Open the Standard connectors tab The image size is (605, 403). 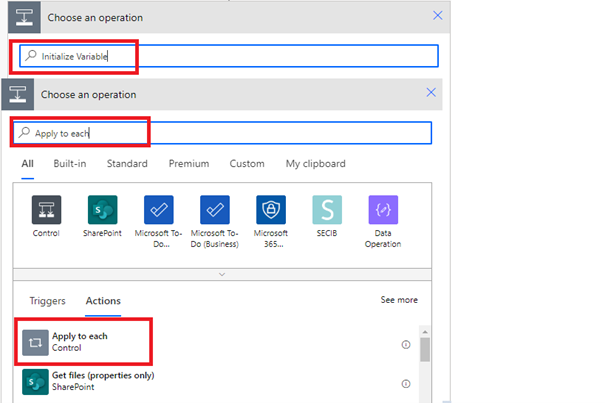point(127,164)
